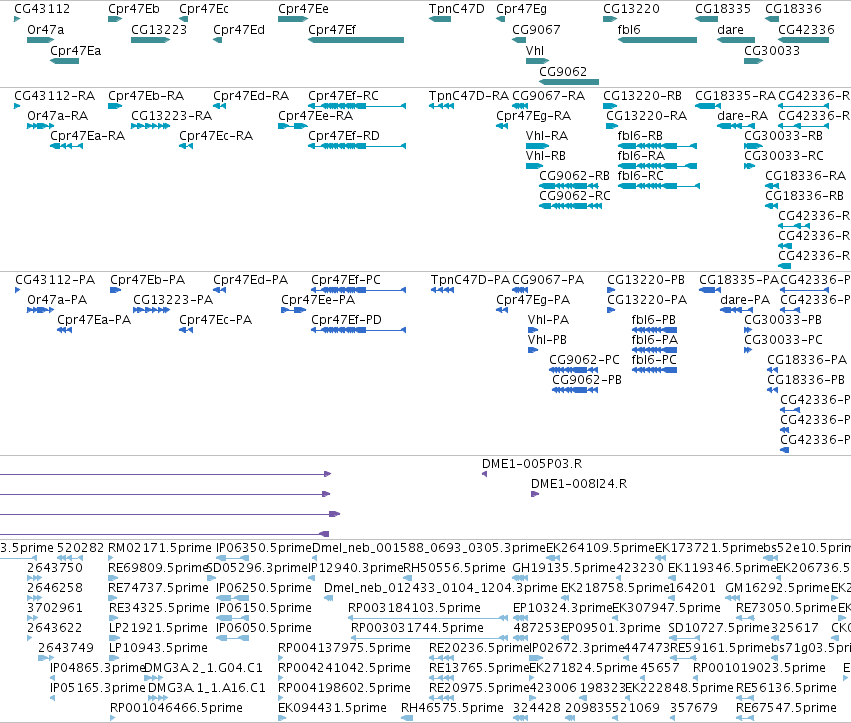Select the RP001046466.5prime EST
Image resolution: width=851 pixels, height=723 pixels.
[x=113, y=718]
